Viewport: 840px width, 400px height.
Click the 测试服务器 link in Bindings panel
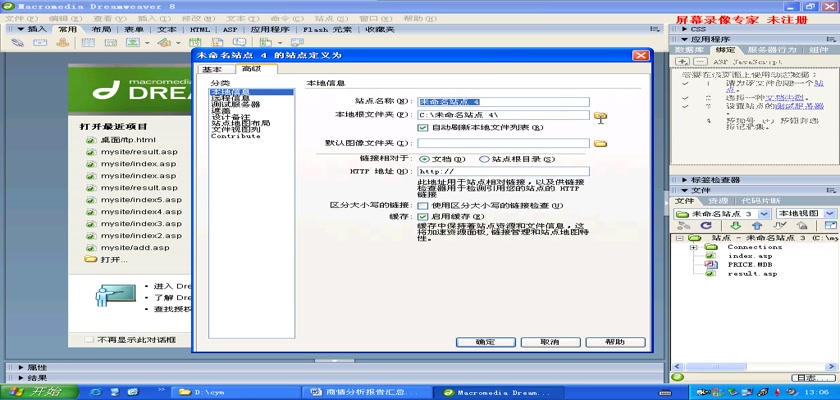(x=798, y=107)
